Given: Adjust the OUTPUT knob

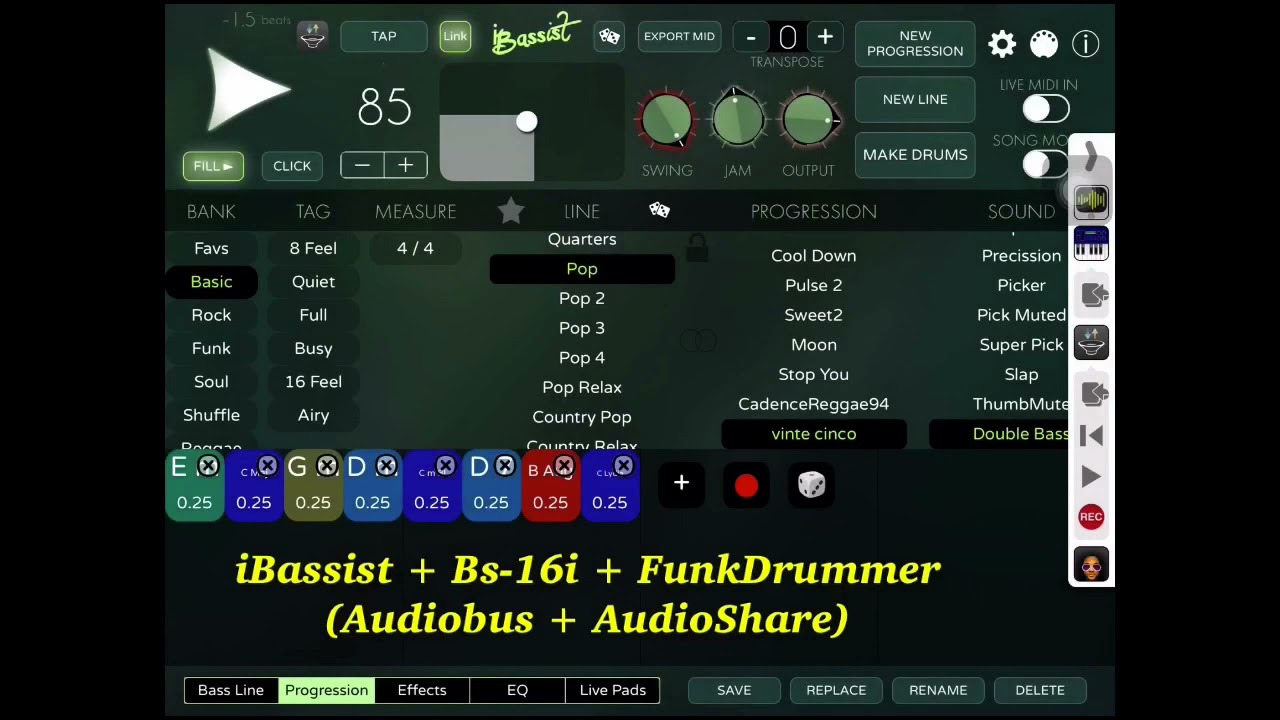Looking at the screenshot, I should (x=808, y=120).
